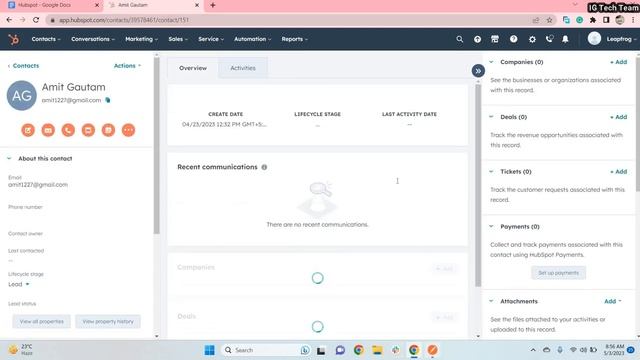Collapse the Deals (0) sidebar section
This screenshot has height=360, width=640.
491,117
